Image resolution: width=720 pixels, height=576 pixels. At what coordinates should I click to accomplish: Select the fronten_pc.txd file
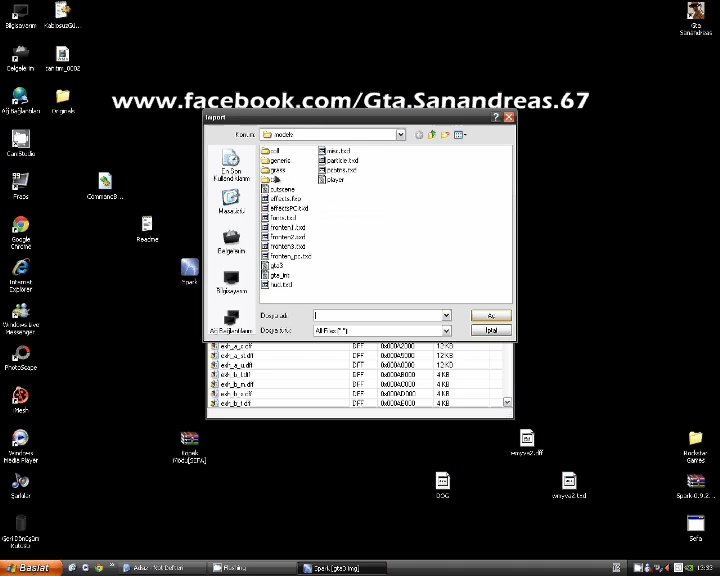[x=287, y=256]
